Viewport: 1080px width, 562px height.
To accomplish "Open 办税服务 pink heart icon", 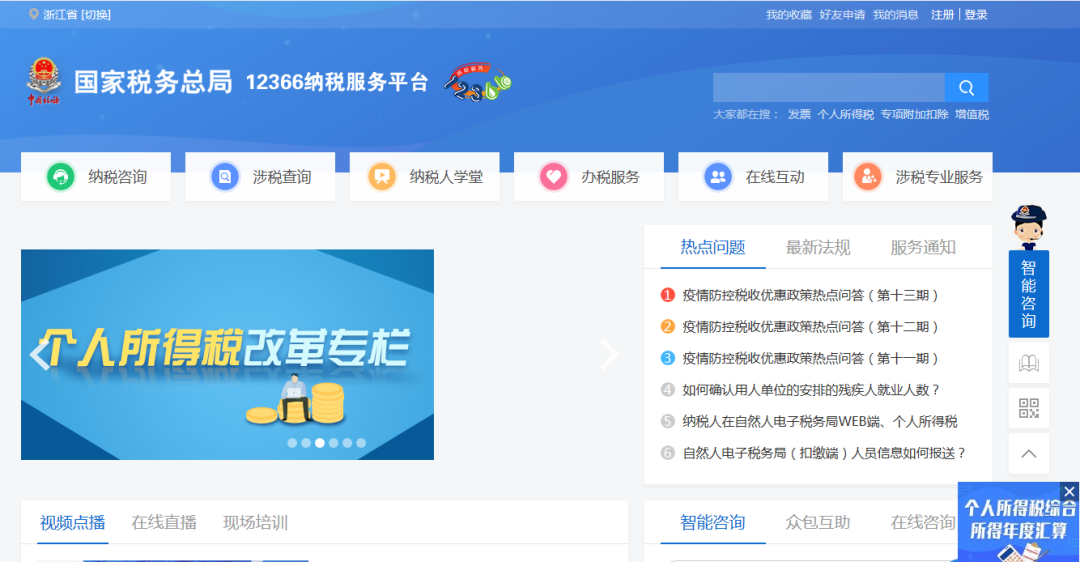I will tap(553, 177).
